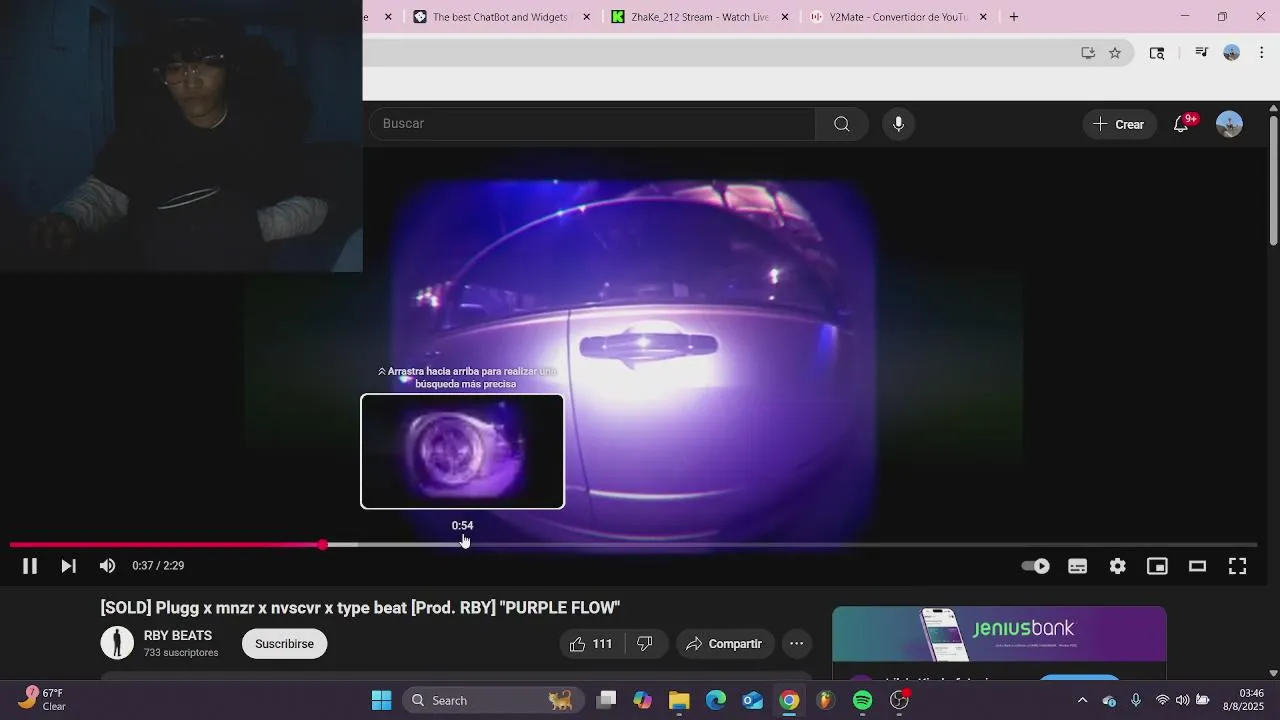Click the taskbar Search box

pos(493,700)
